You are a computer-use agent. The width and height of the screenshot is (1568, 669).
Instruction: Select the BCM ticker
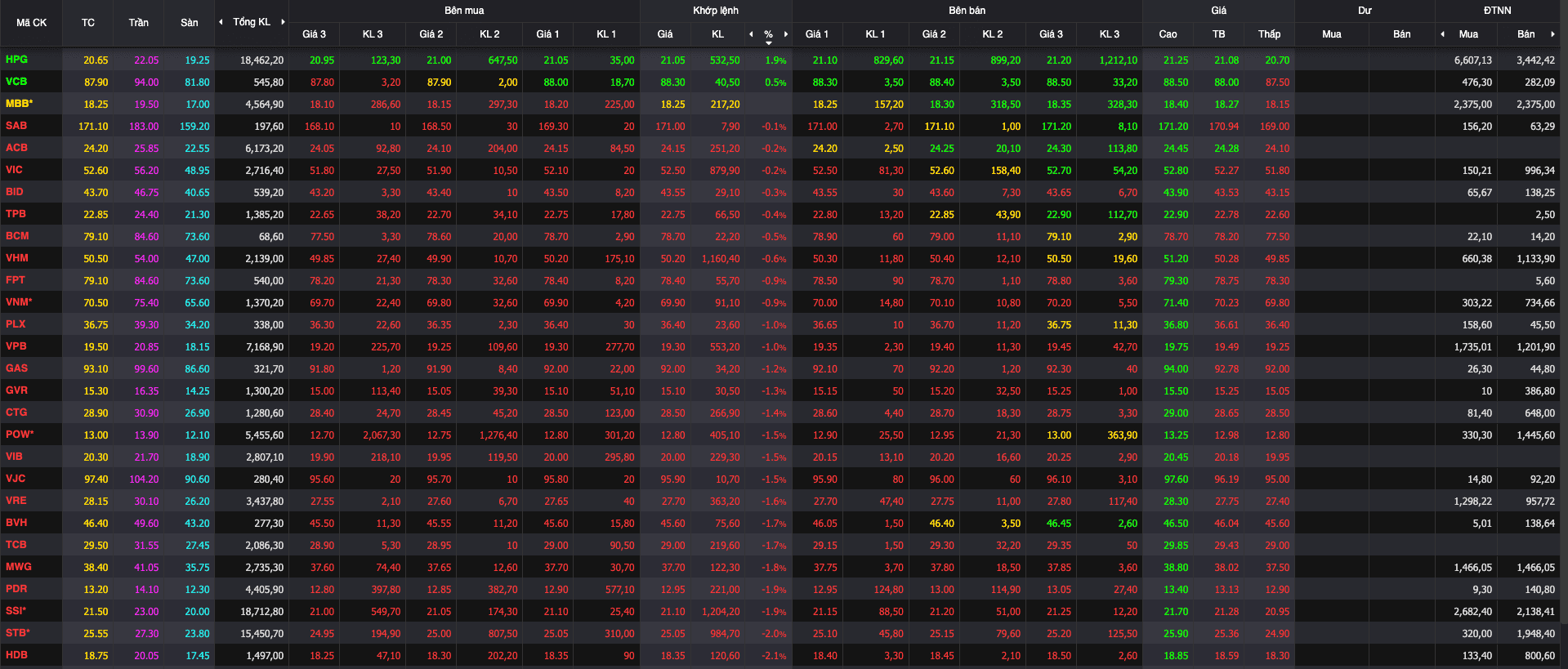(x=17, y=236)
